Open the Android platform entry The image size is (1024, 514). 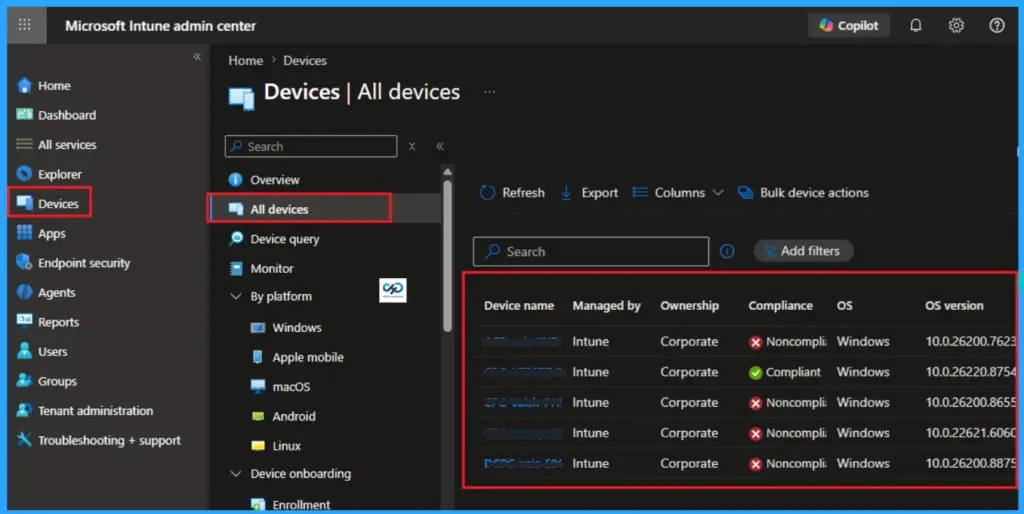283,416
